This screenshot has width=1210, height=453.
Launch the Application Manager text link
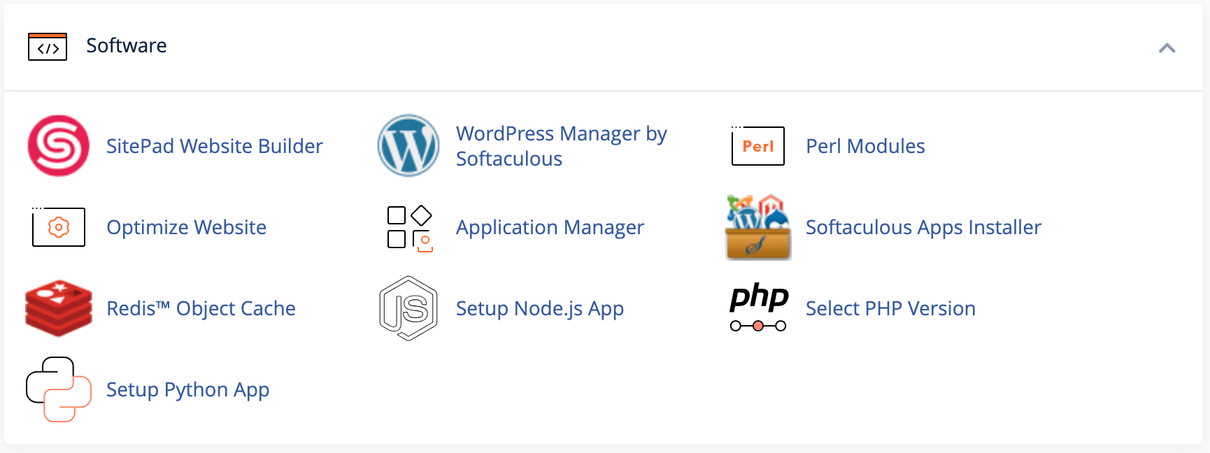coord(549,228)
